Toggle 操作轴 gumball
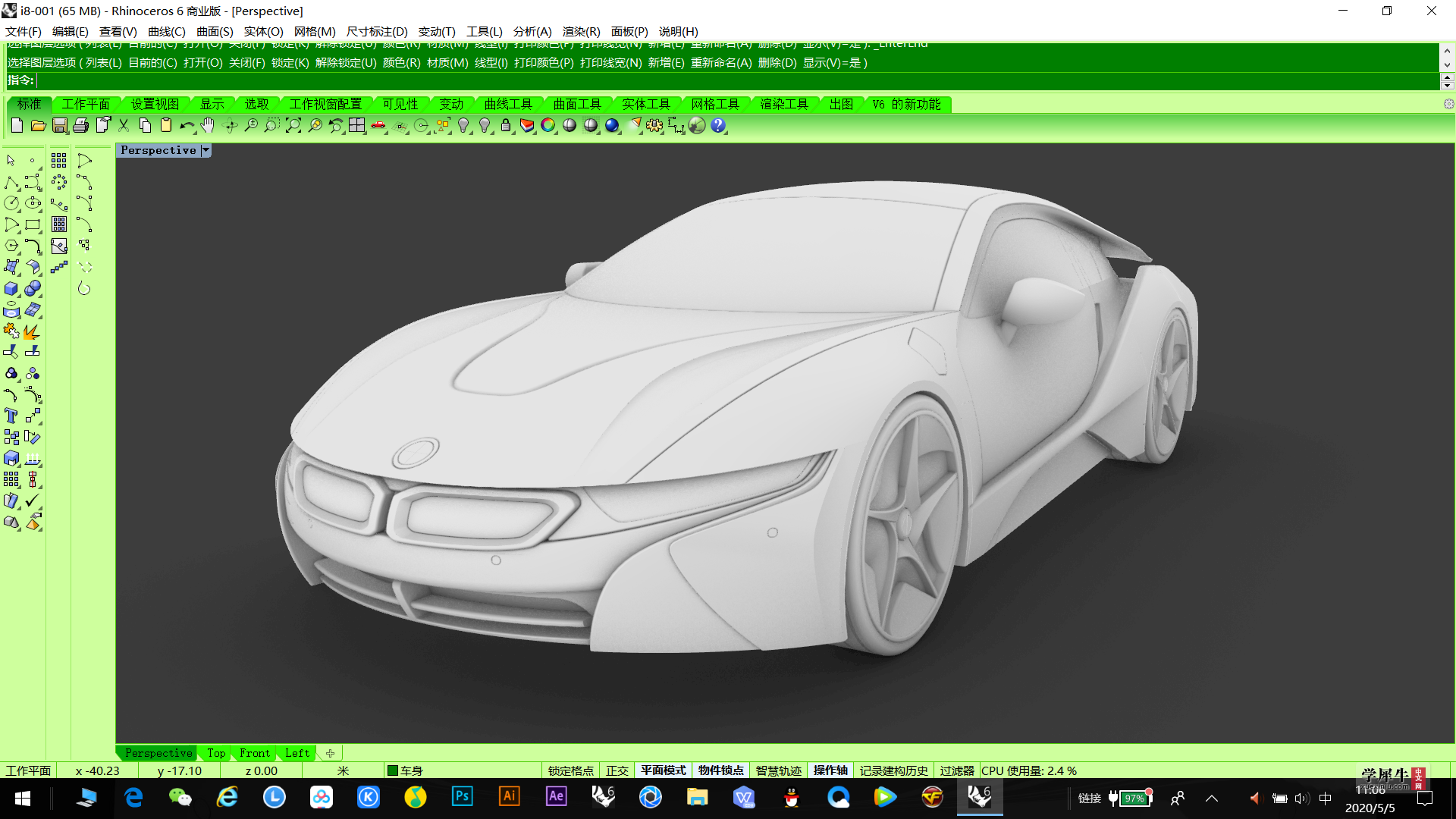This screenshot has width=1456, height=819. tap(831, 770)
